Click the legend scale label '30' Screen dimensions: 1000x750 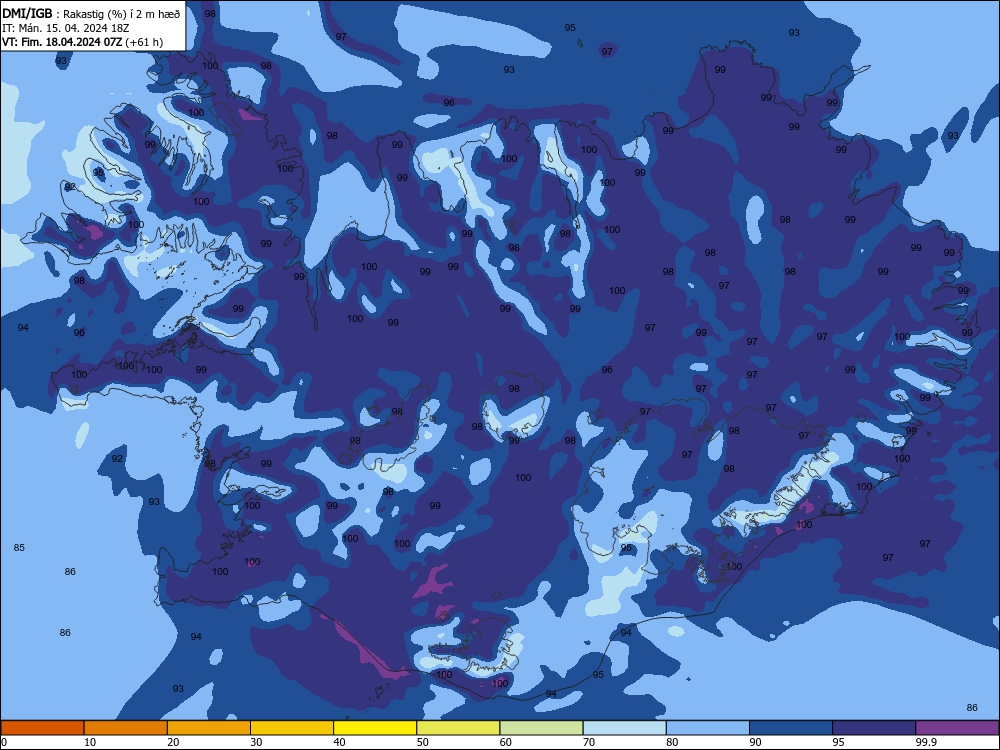pos(256,742)
